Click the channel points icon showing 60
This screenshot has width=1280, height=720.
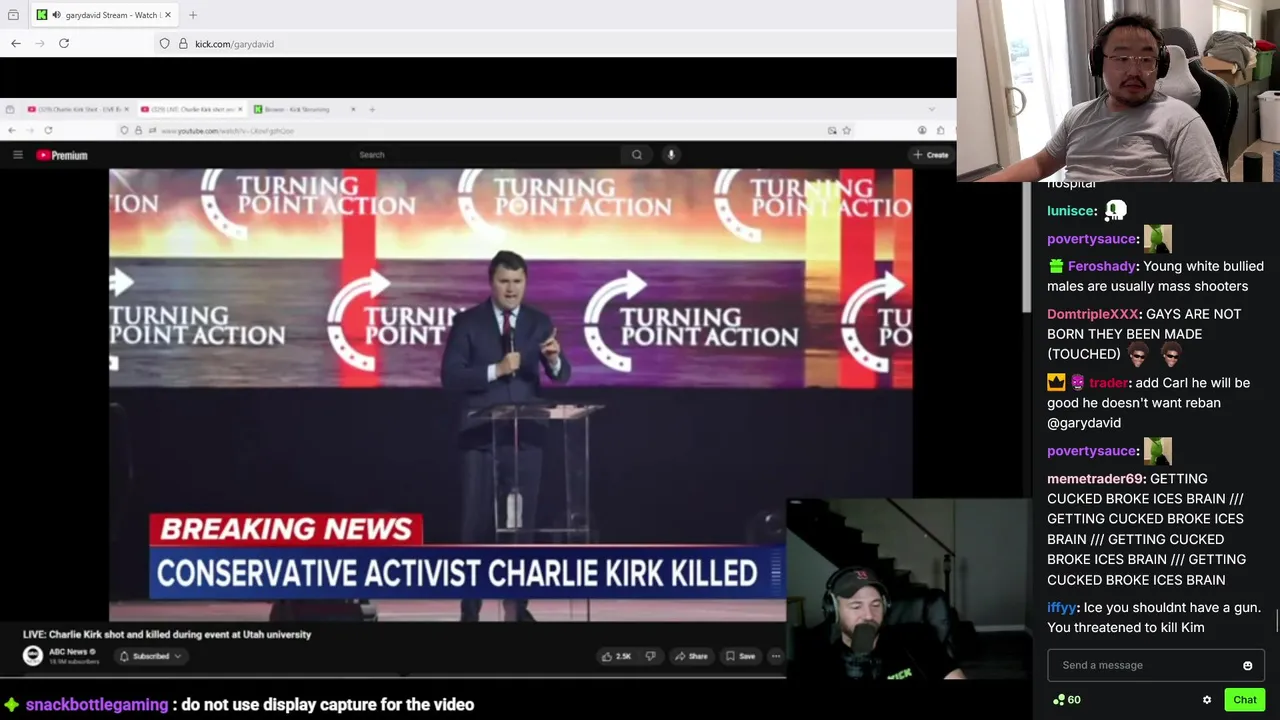[x=1059, y=700]
